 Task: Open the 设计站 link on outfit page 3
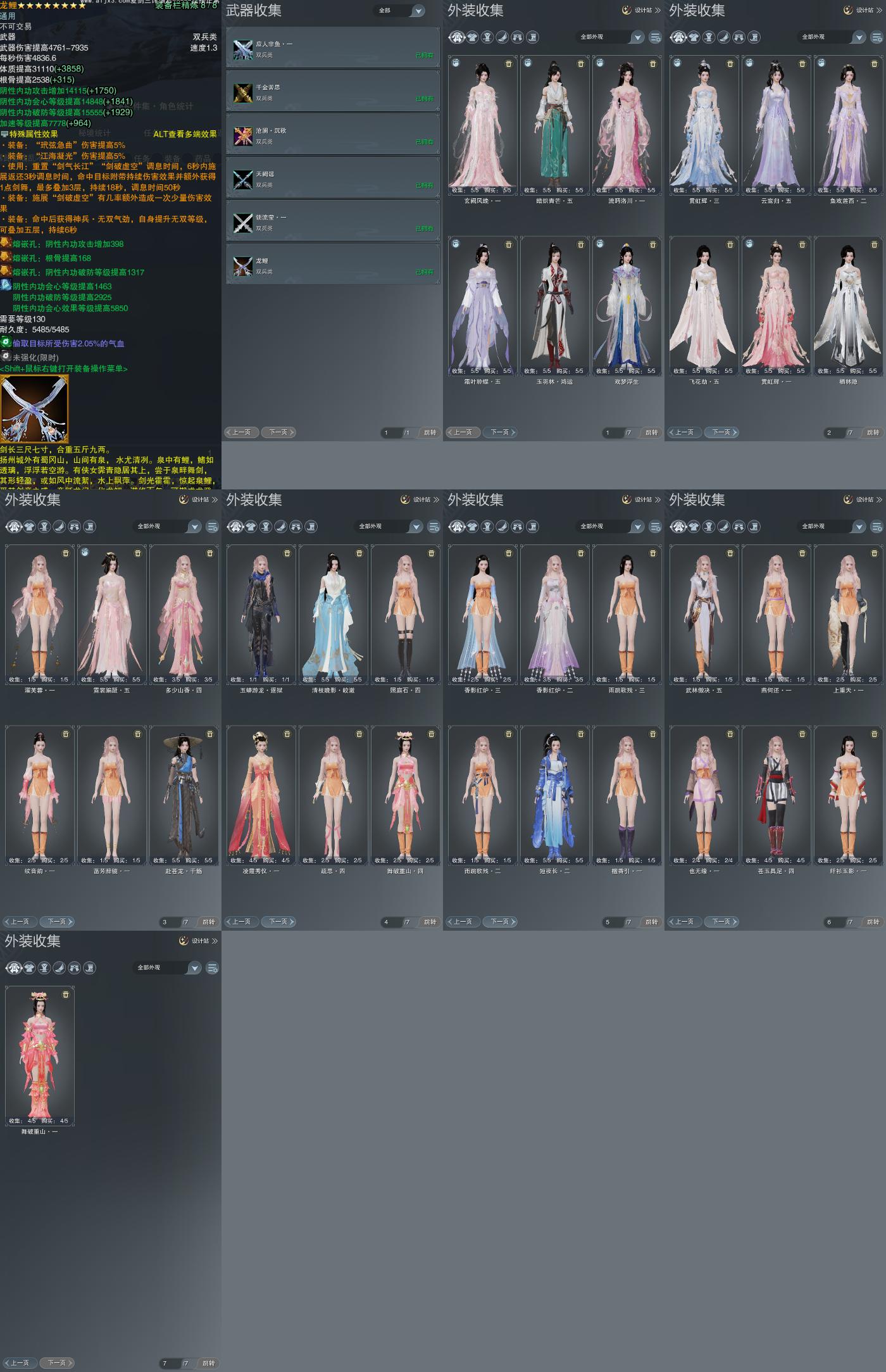click(x=198, y=500)
